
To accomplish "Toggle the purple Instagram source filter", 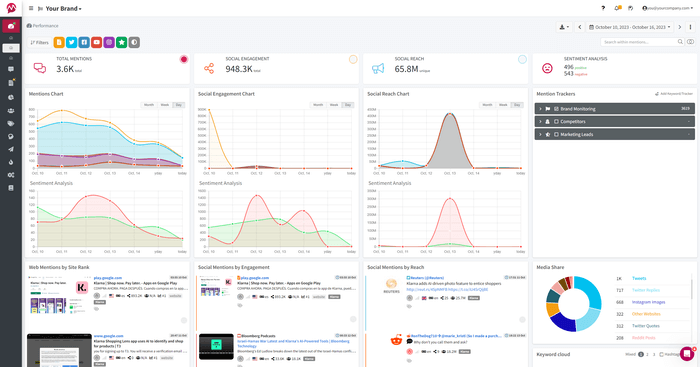I will tap(109, 42).
